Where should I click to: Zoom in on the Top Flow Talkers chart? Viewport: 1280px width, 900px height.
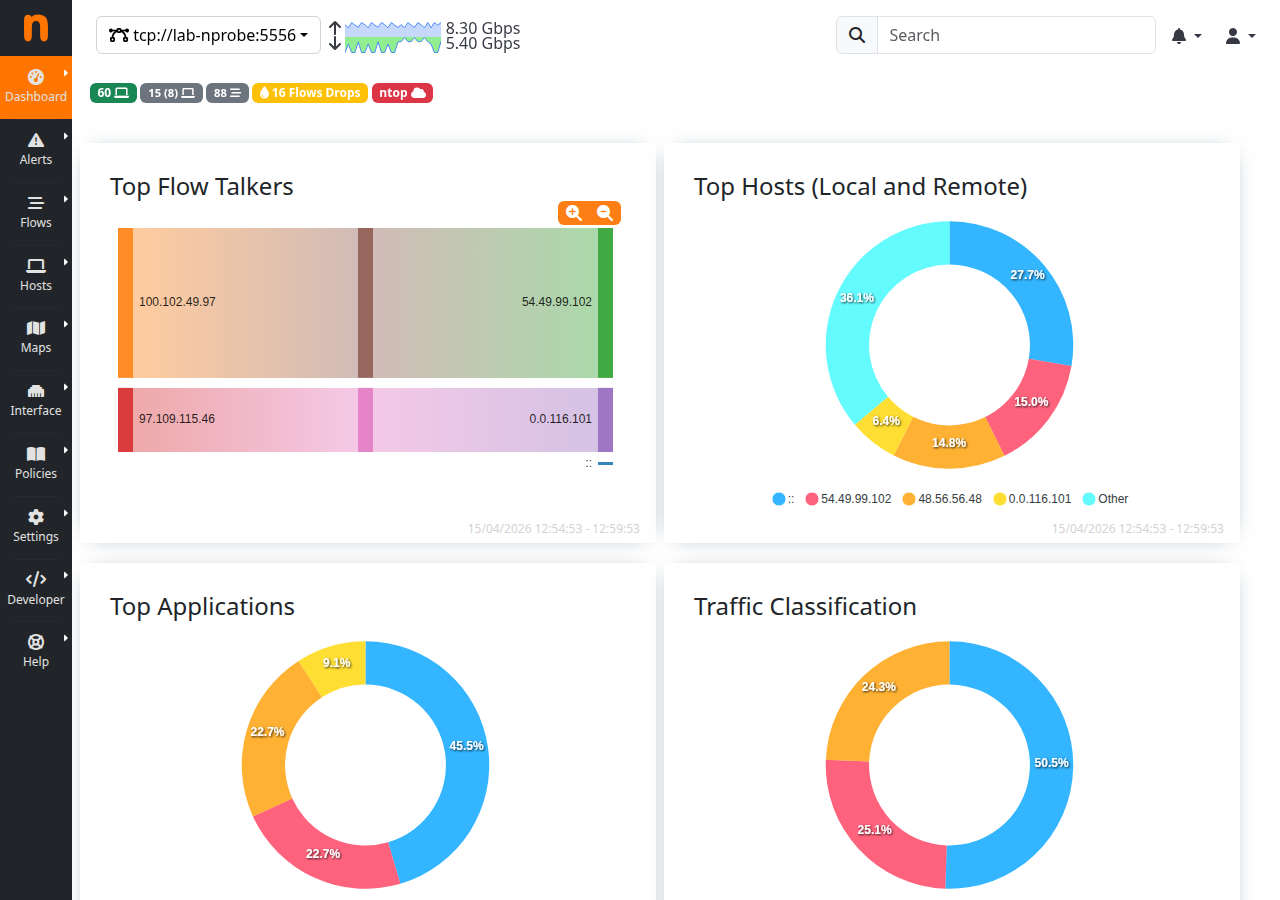[573, 213]
